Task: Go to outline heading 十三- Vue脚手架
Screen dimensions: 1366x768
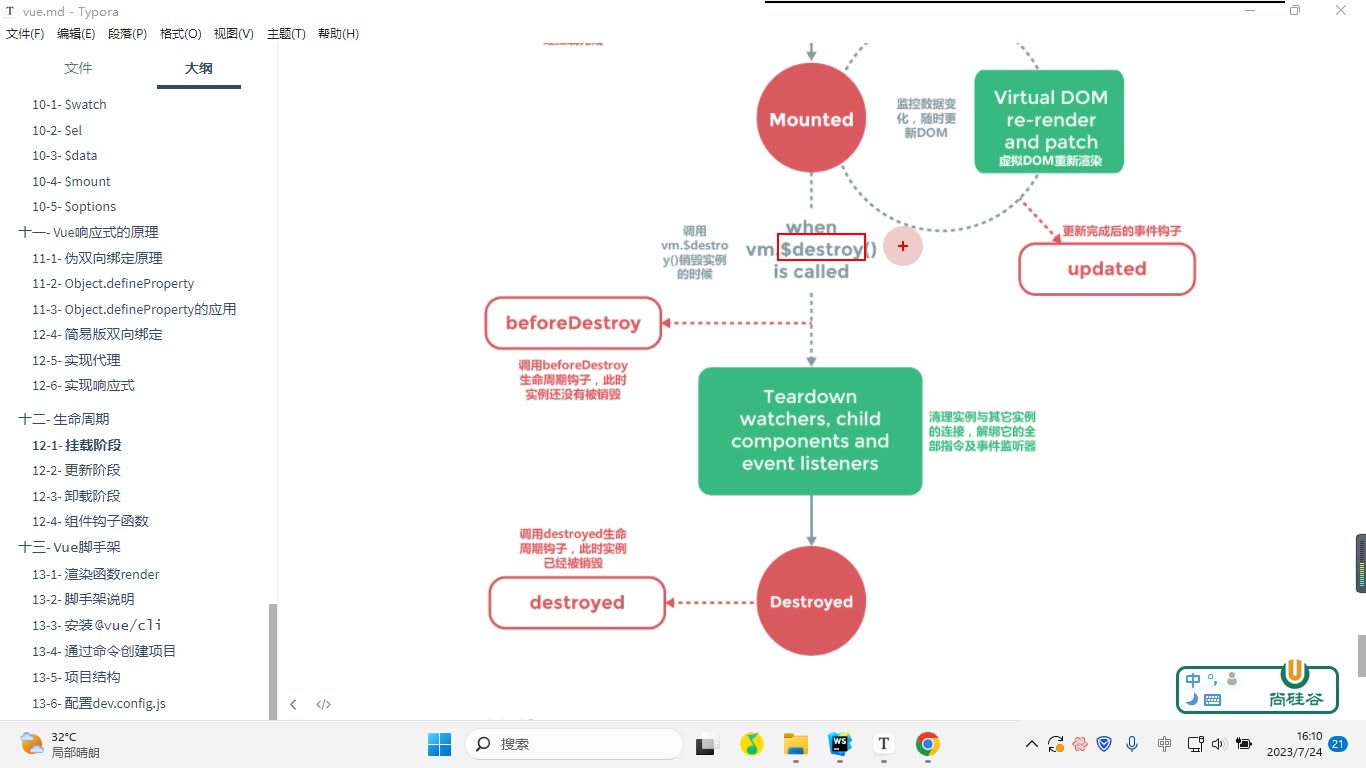Action: (x=69, y=547)
